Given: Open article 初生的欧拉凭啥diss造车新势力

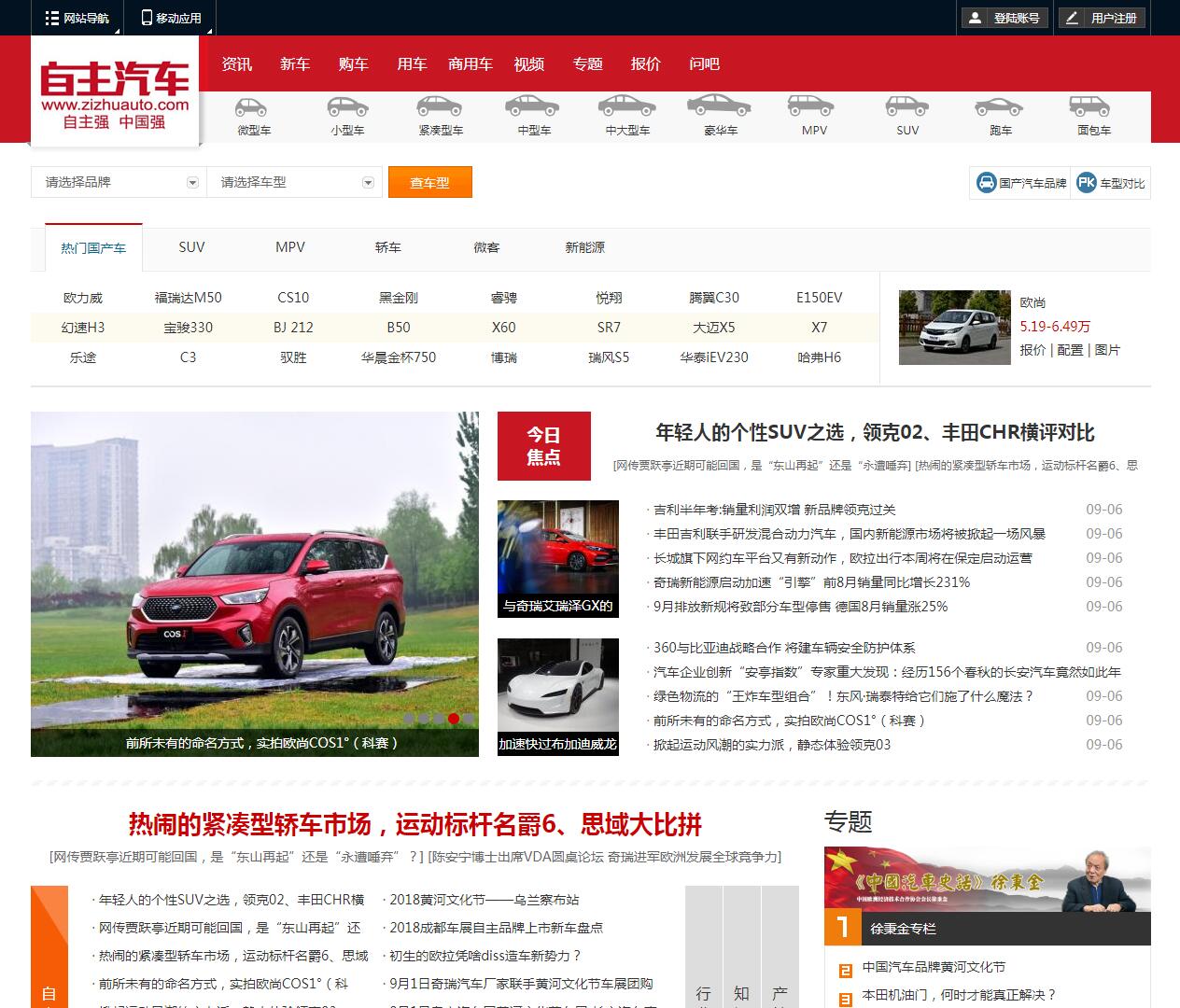Looking at the screenshot, I should pyautogui.click(x=485, y=956).
